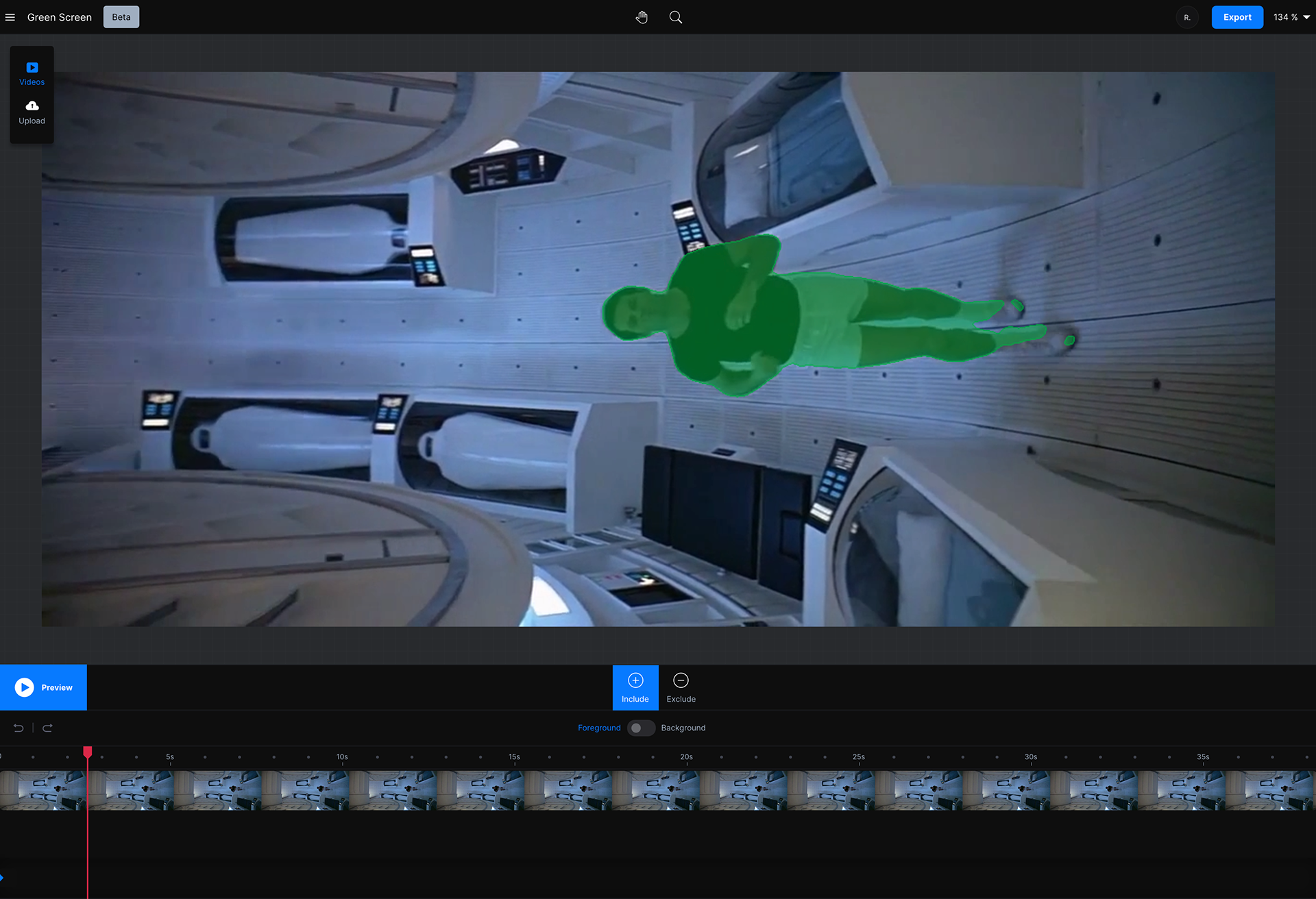Click the Beta badge
Viewport: 1316px width, 899px height.
click(121, 17)
